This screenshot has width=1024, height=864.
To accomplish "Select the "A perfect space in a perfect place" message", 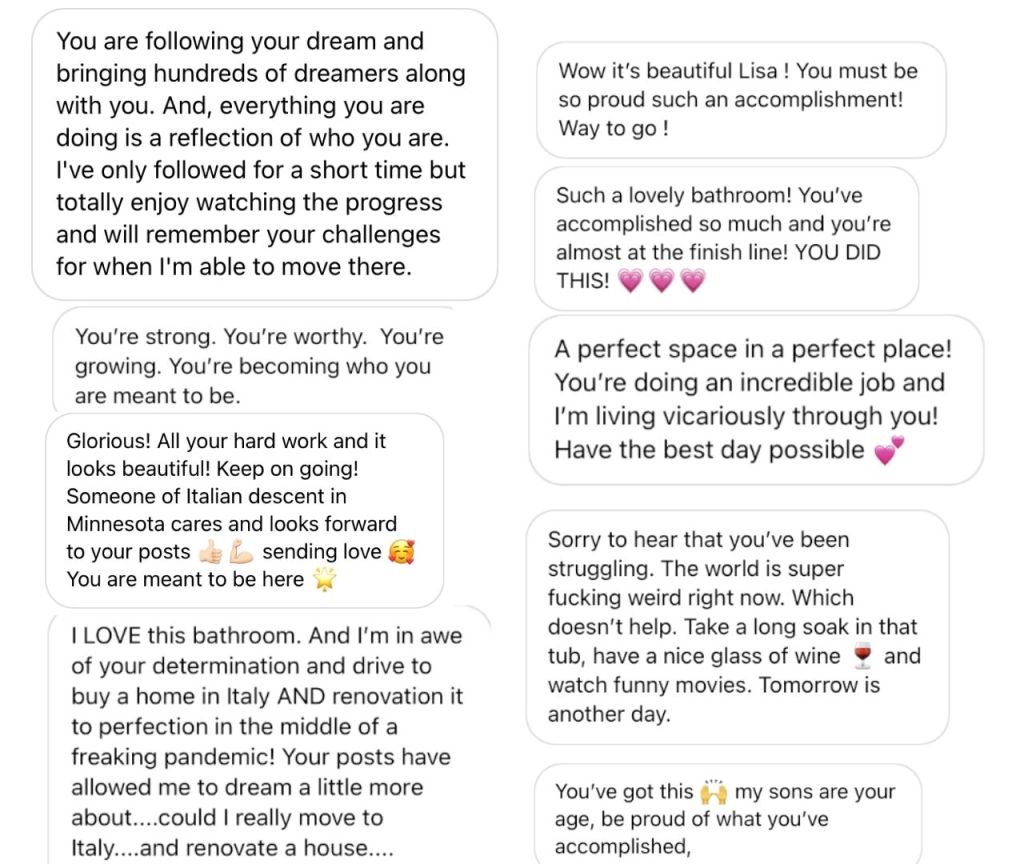I will [x=754, y=399].
